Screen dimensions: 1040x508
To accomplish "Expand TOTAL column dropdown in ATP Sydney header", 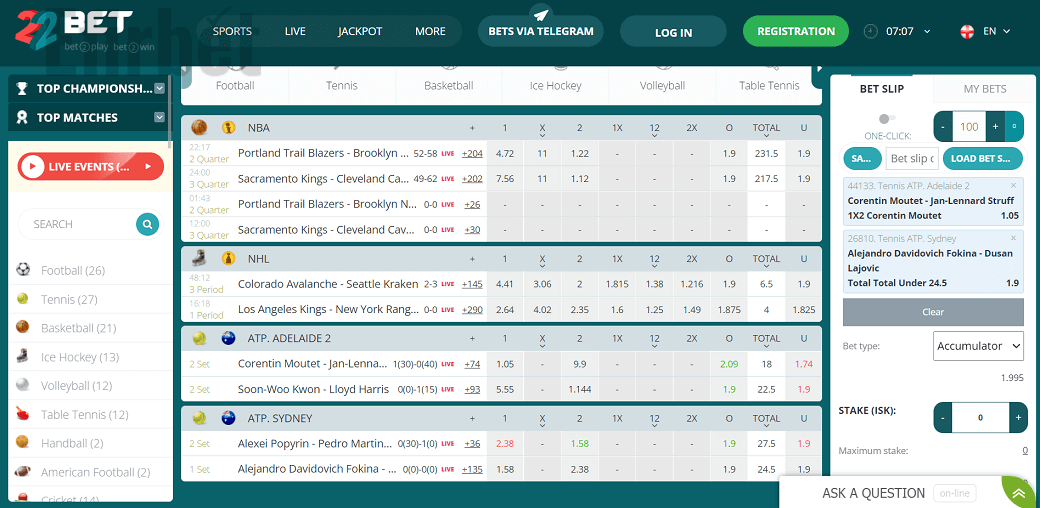I will point(766,426).
